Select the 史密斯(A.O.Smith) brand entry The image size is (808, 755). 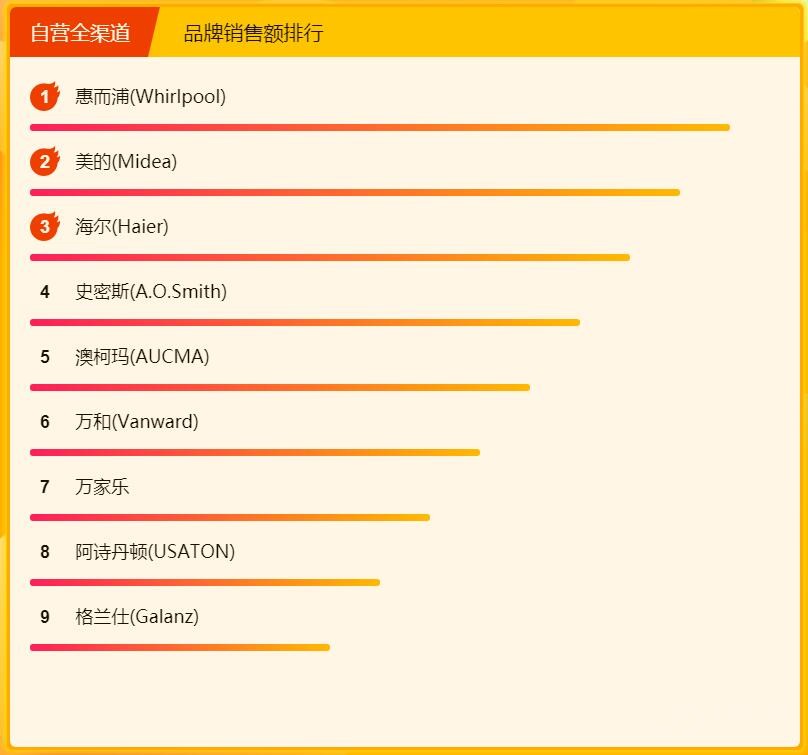[x=151, y=292]
